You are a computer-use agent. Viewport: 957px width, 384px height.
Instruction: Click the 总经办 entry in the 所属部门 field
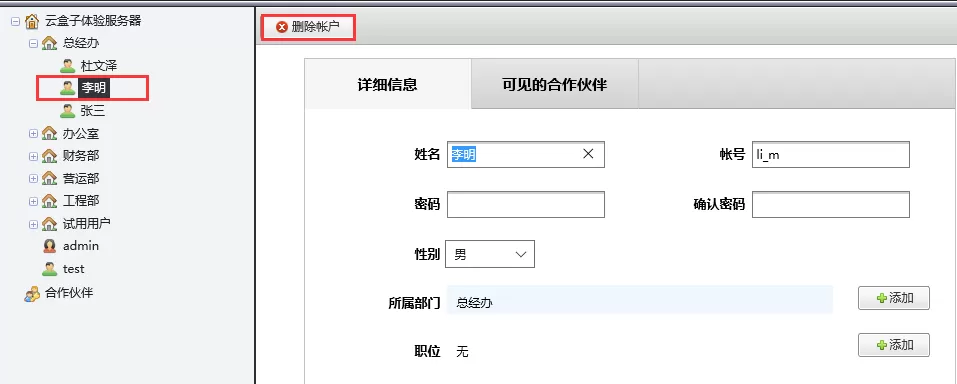(474, 302)
